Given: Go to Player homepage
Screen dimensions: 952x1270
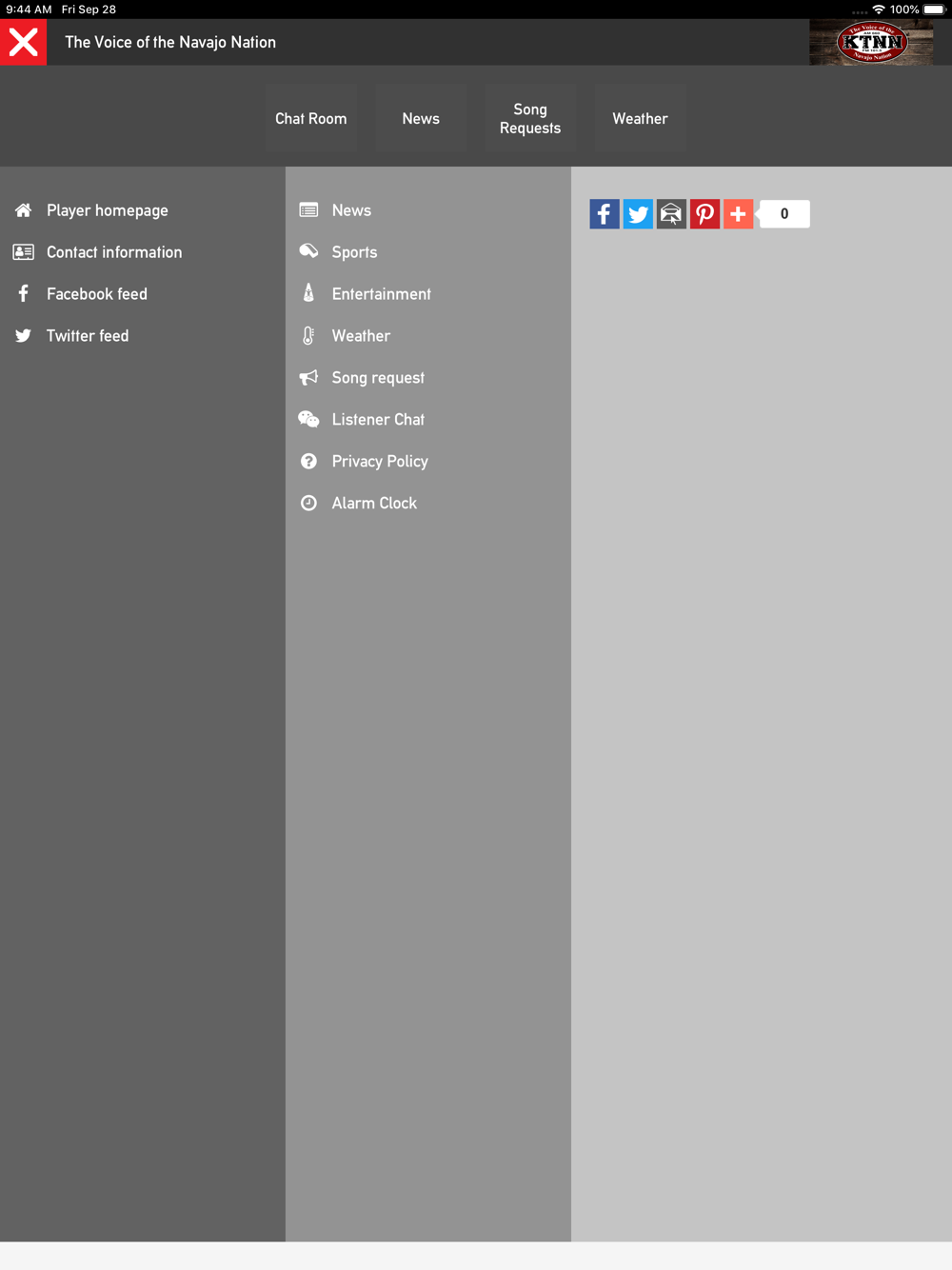Looking at the screenshot, I should [108, 210].
